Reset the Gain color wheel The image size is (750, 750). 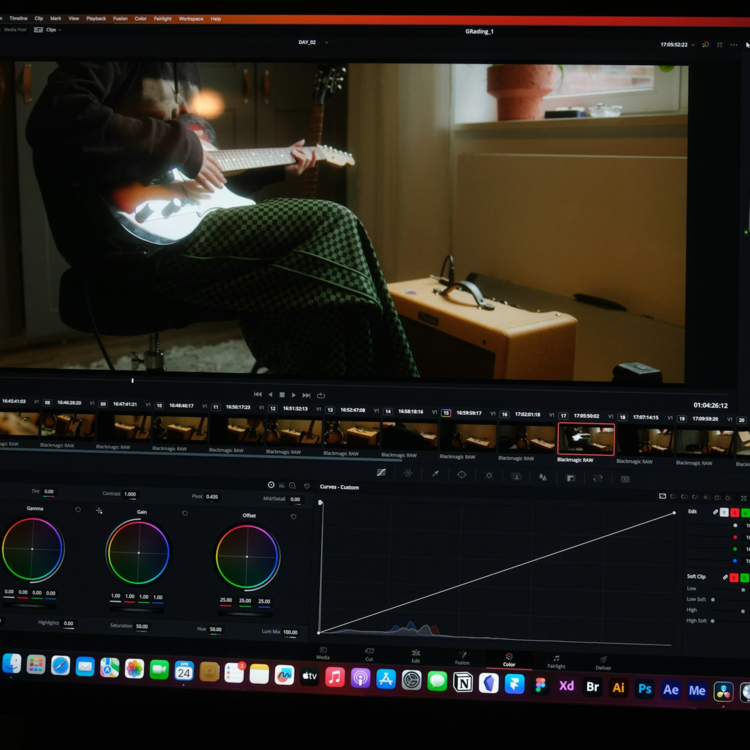coord(185,514)
